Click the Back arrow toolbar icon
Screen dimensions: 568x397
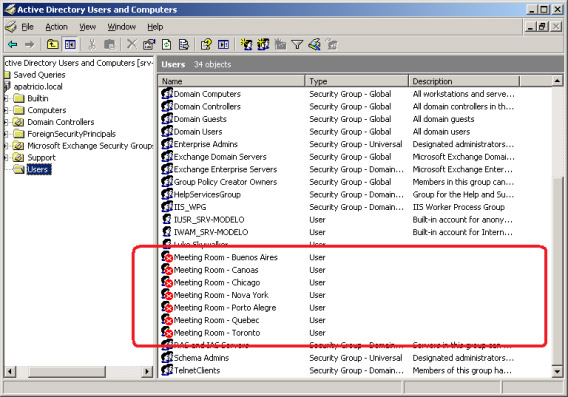[x=13, y=45]
